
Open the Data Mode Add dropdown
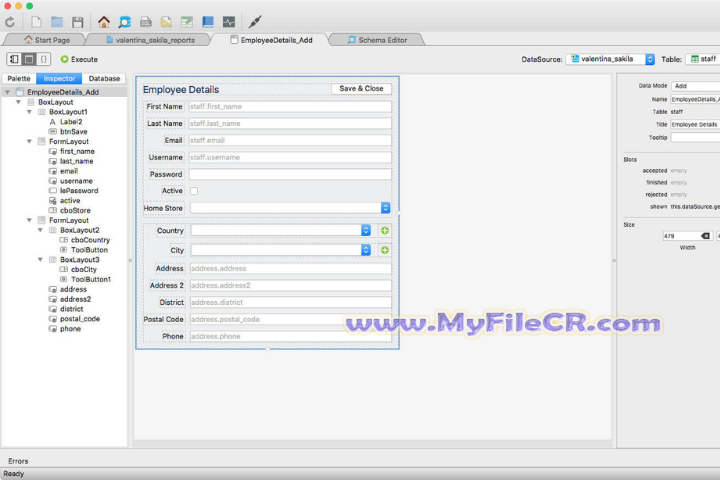696,86
